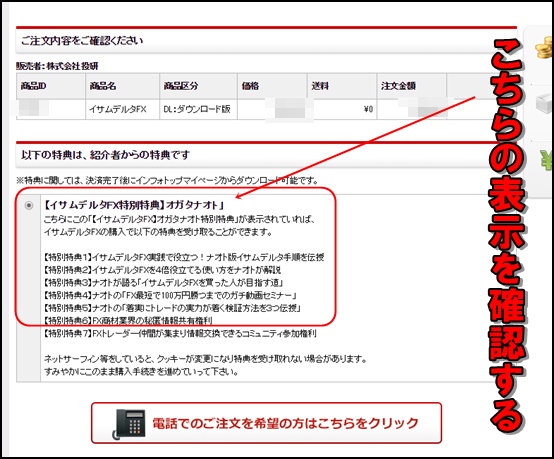Viewport: 554px width, 459px height.
Task: Click the 価格 column header
Action: [272, 86]
